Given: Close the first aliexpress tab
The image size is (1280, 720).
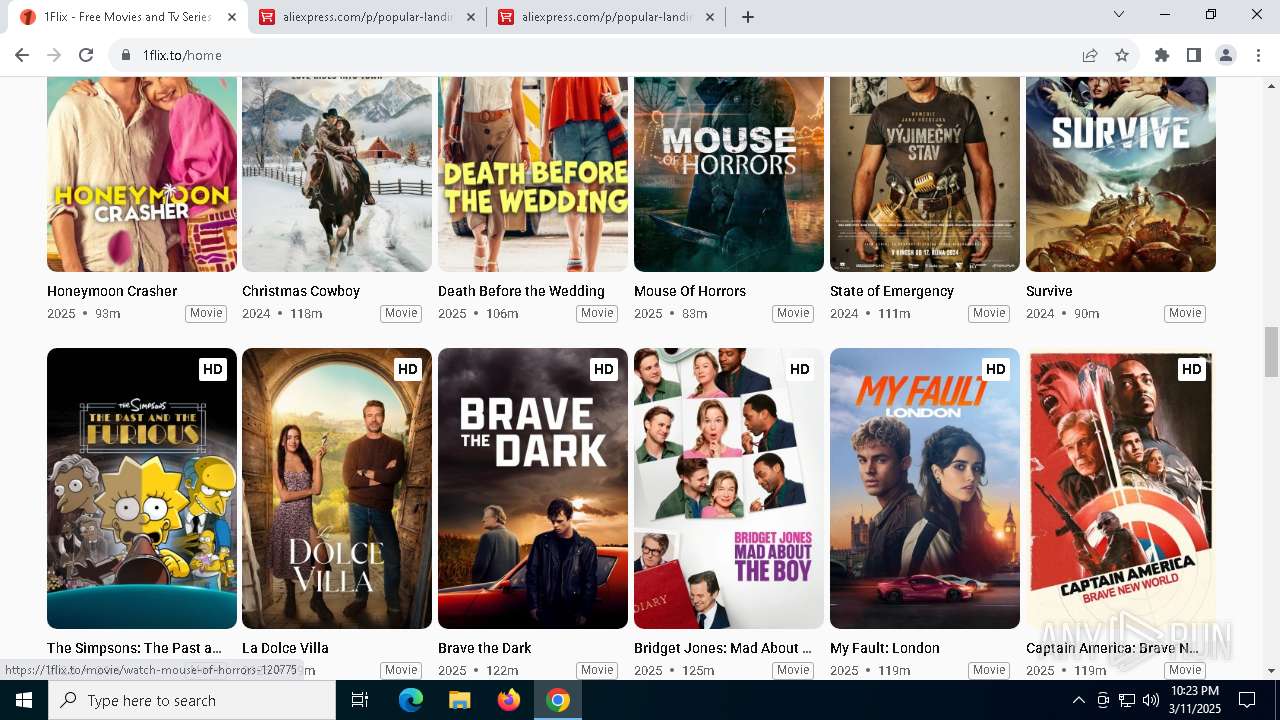Looking at the screenshot, I should [x=471, y=17].
